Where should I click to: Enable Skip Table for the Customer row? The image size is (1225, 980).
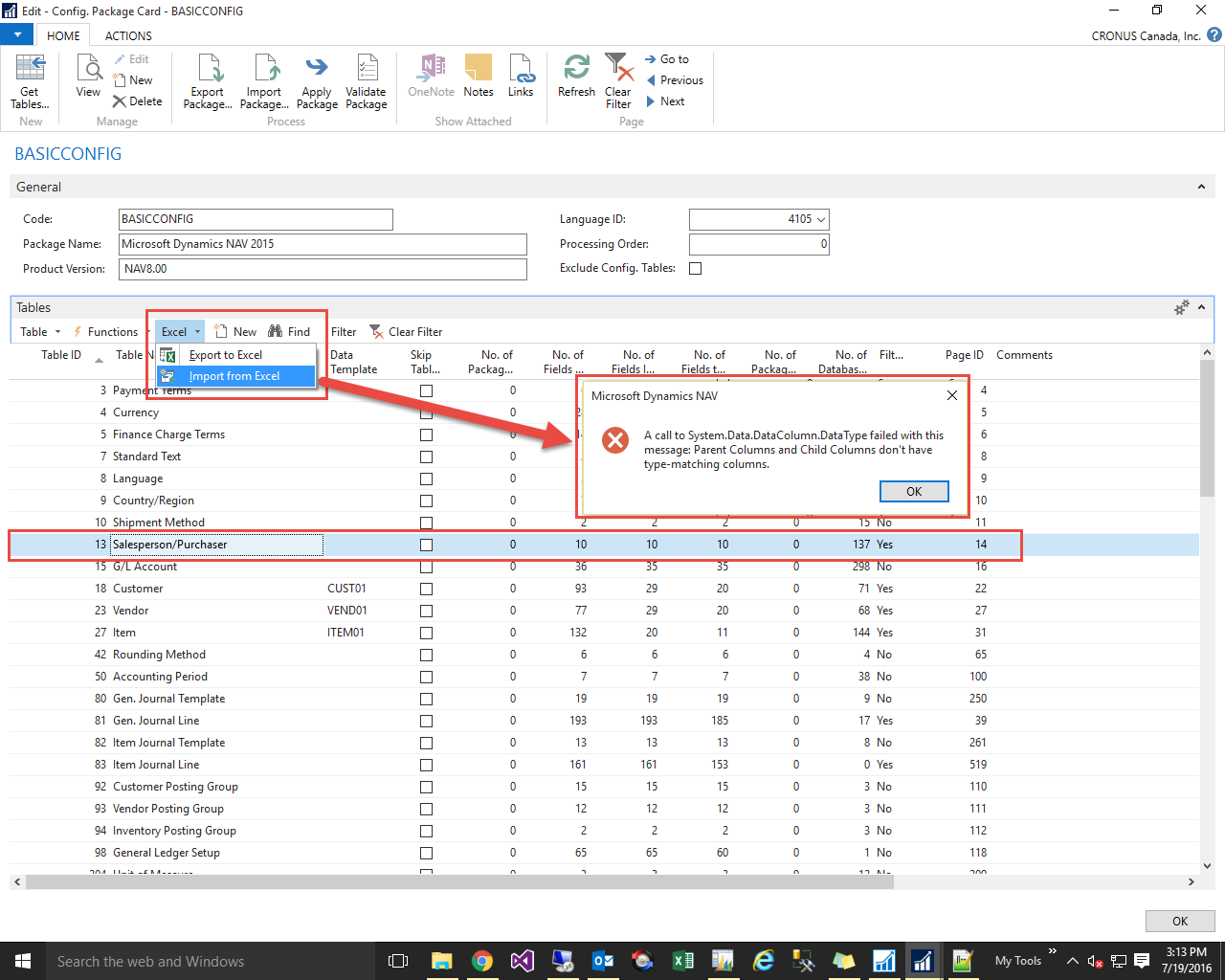(x=426, y=588)
